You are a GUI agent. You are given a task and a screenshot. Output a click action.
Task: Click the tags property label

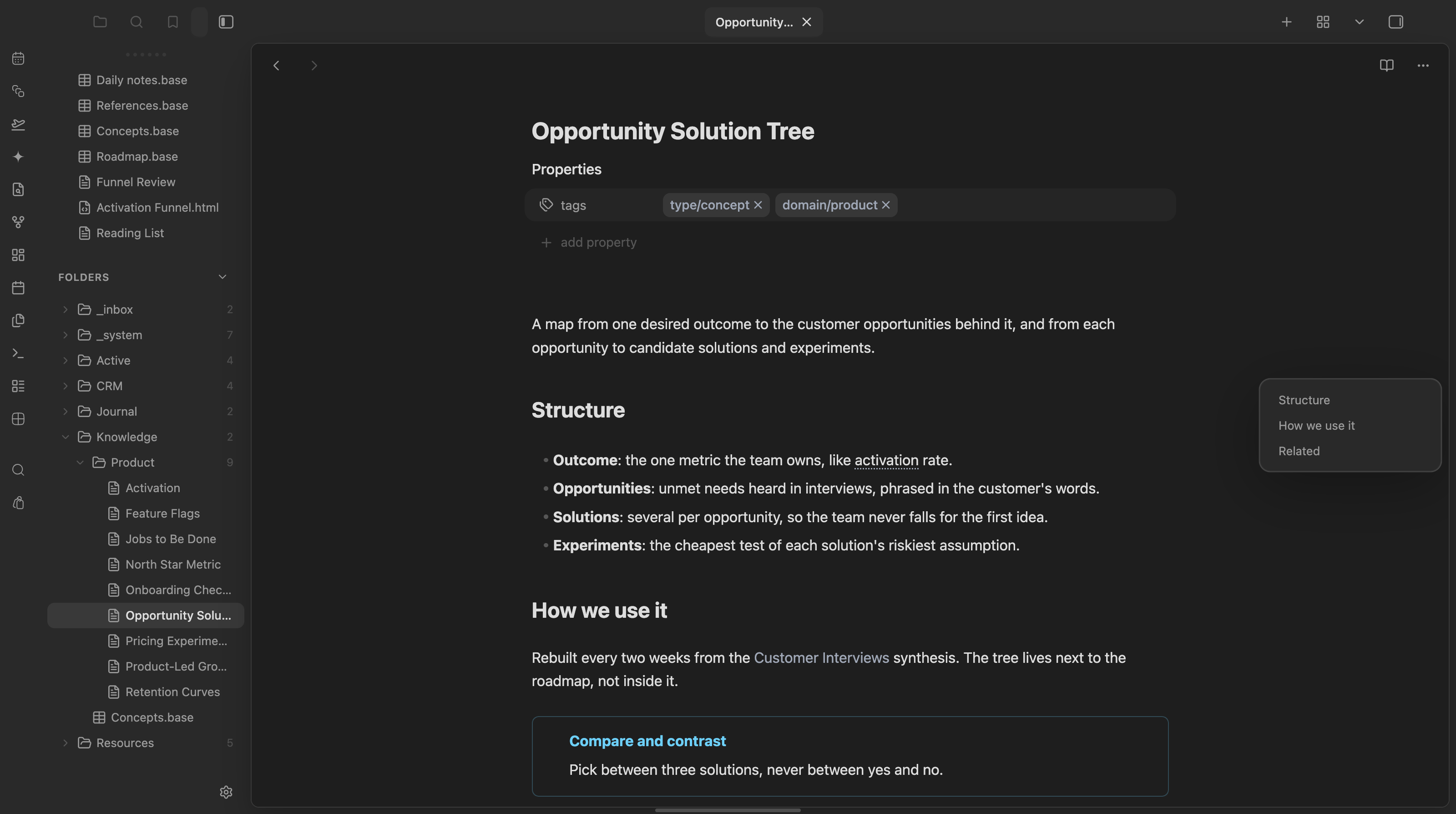point(573,205)
